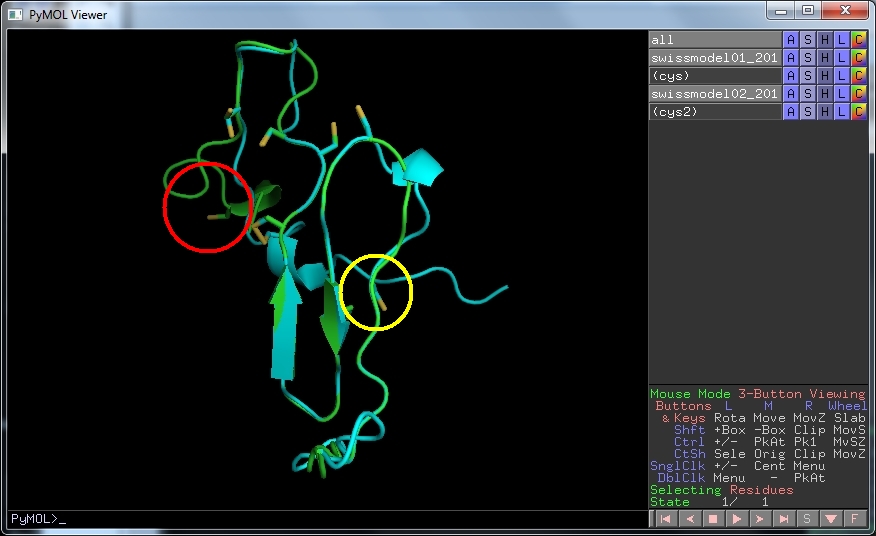876x536 pixels.
Task: Enable the (cys) selection
Action: (714, 76)
